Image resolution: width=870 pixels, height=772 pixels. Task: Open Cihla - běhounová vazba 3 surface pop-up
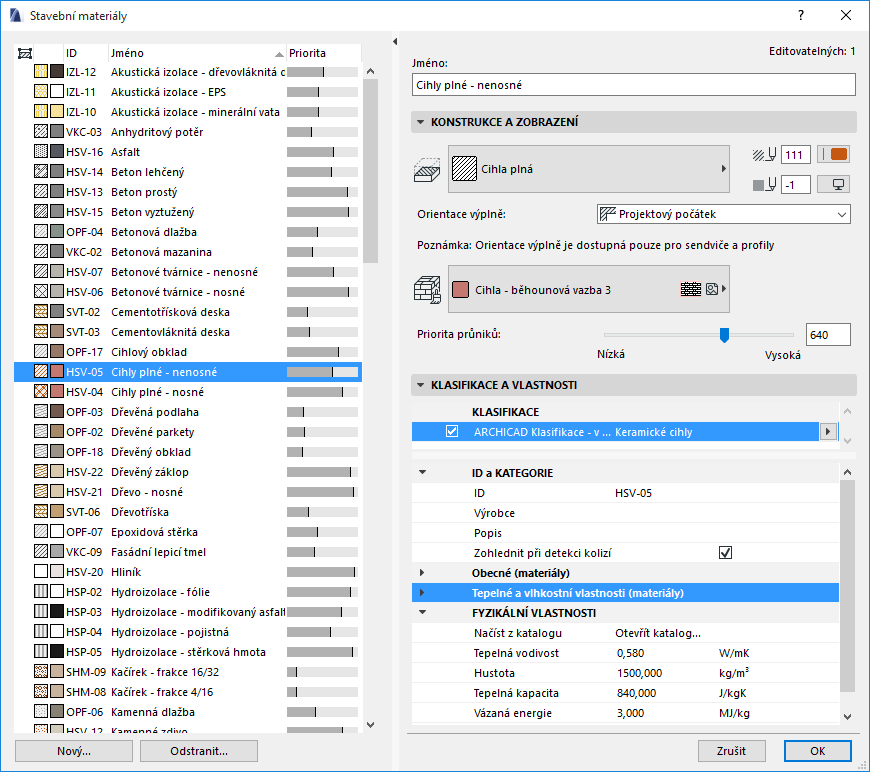(x=589, y=289)
